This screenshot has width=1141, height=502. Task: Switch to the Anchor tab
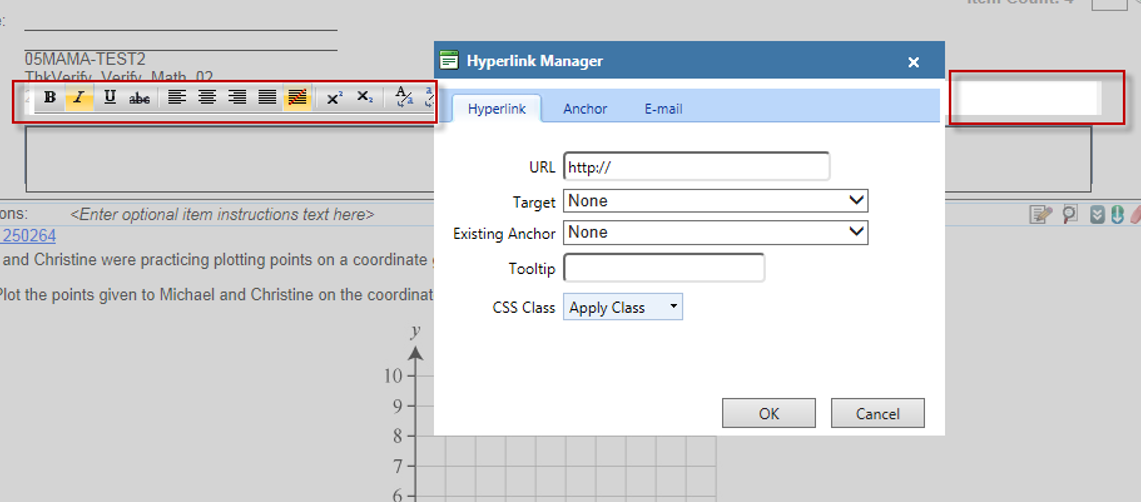coord(585,108)
